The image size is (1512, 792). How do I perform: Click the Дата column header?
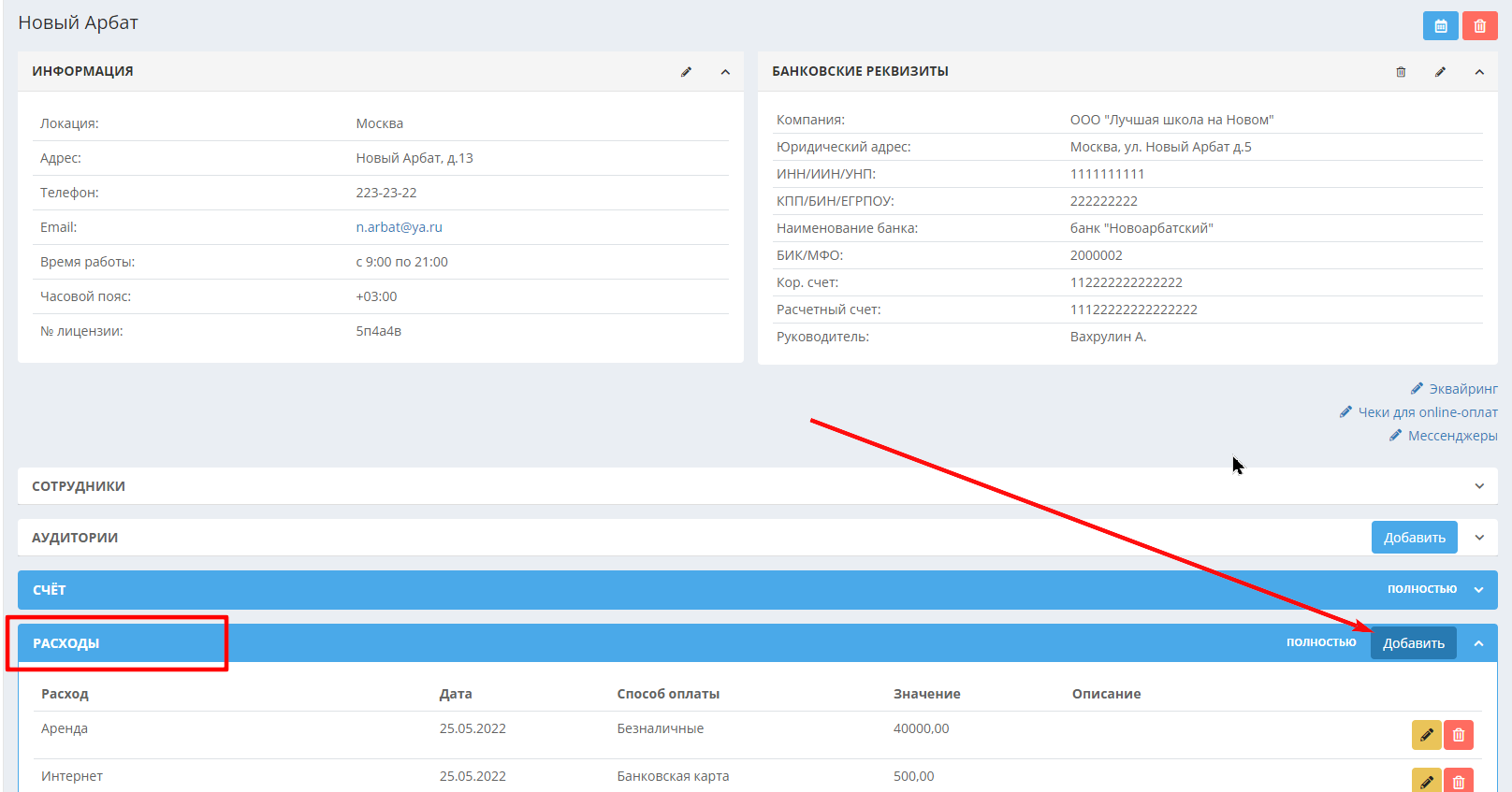(456, 694)
